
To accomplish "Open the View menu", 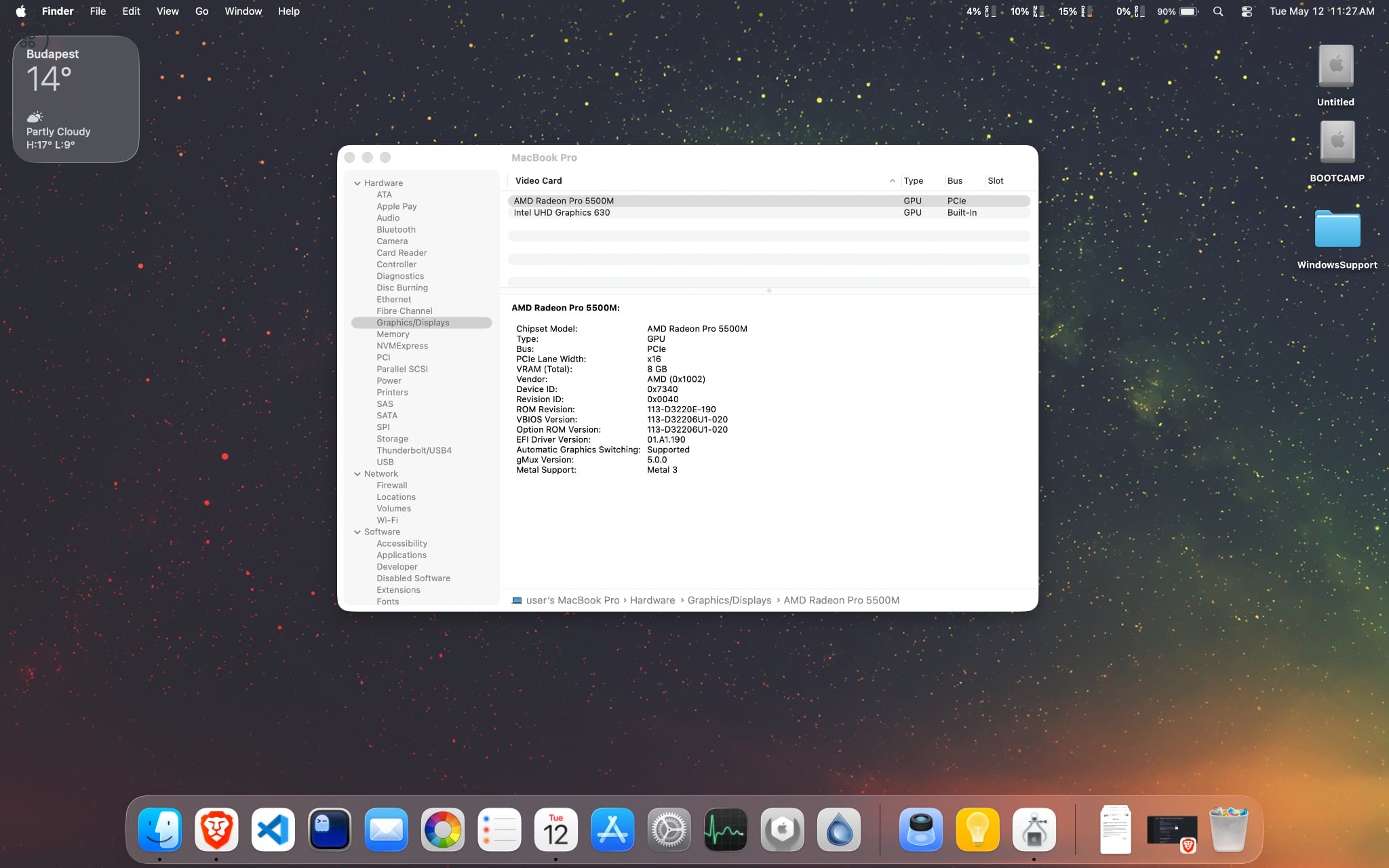I will tap(168, 11).
